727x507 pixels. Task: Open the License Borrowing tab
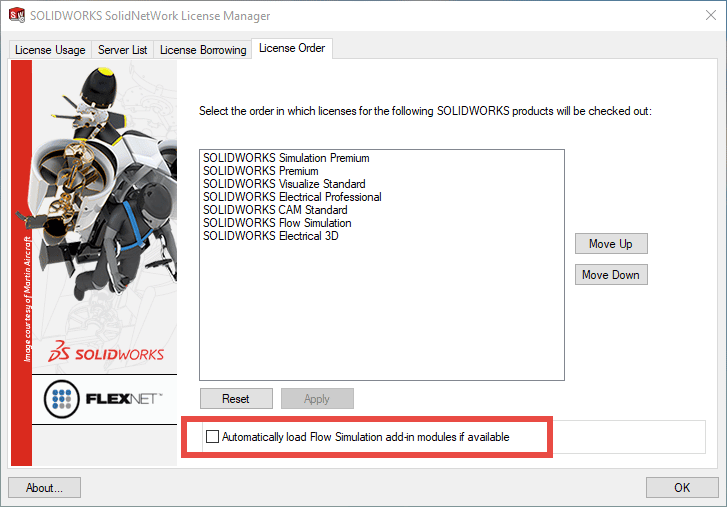[203, 50]
